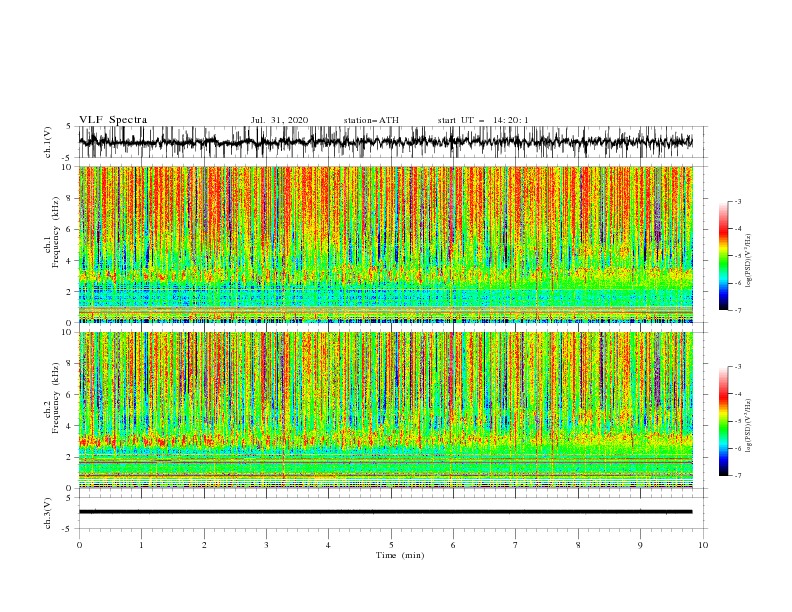This screenshot has width=792, height=612.
Task: Click the "4" kHz tick on ch.2 frequency axis
Action: pos(71,426)
